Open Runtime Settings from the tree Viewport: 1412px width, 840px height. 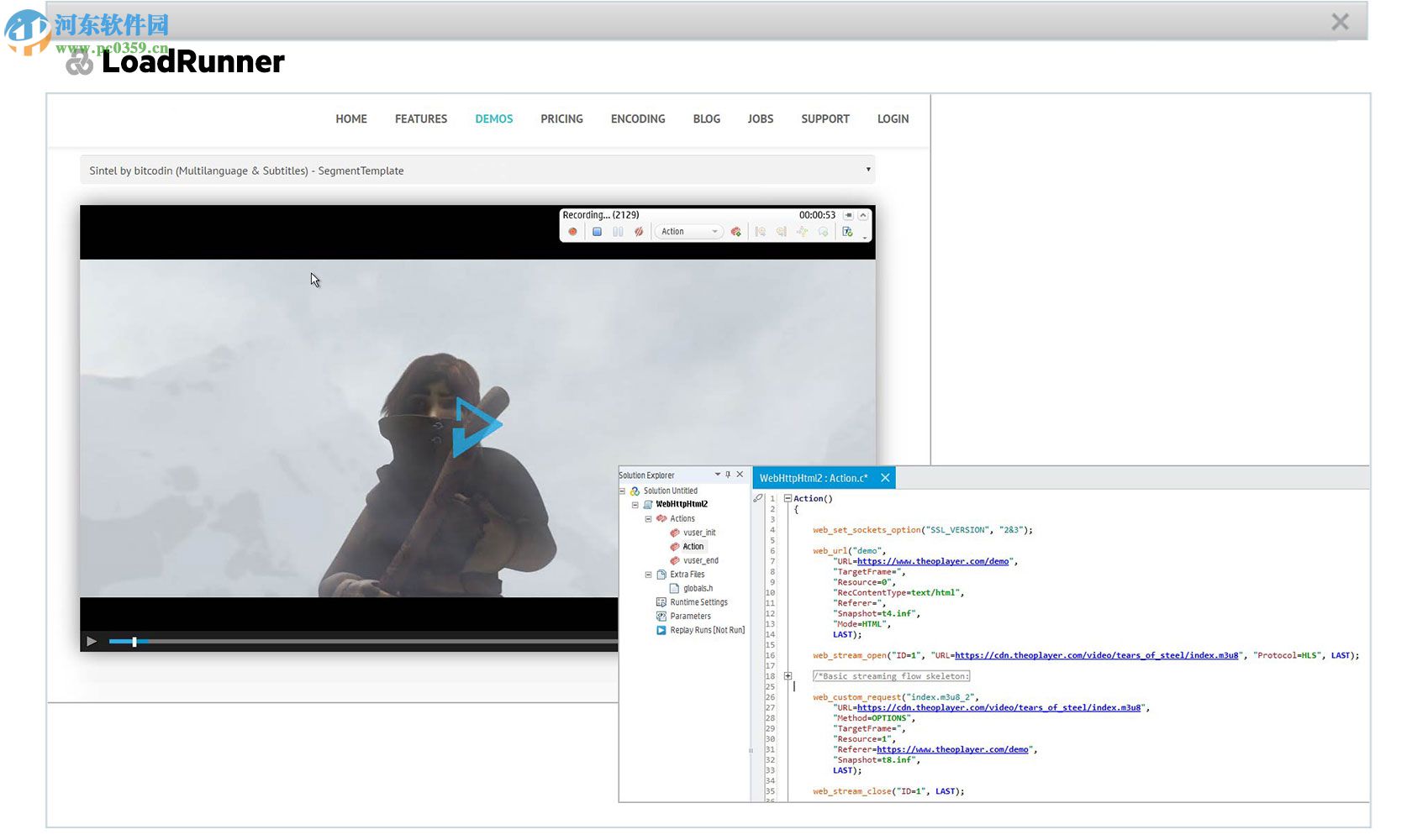click(x=699, y=602)
